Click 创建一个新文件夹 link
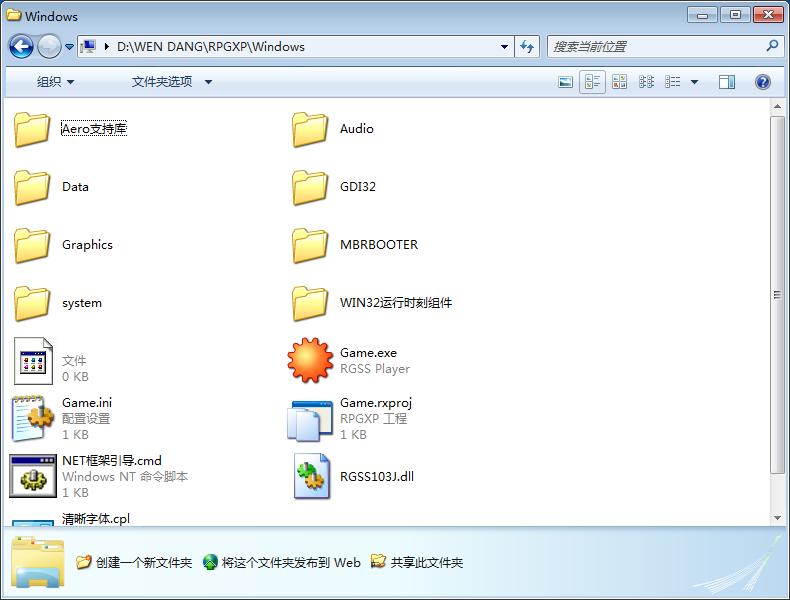Viewport: 790px width, 600px height. tap(134, 562)
